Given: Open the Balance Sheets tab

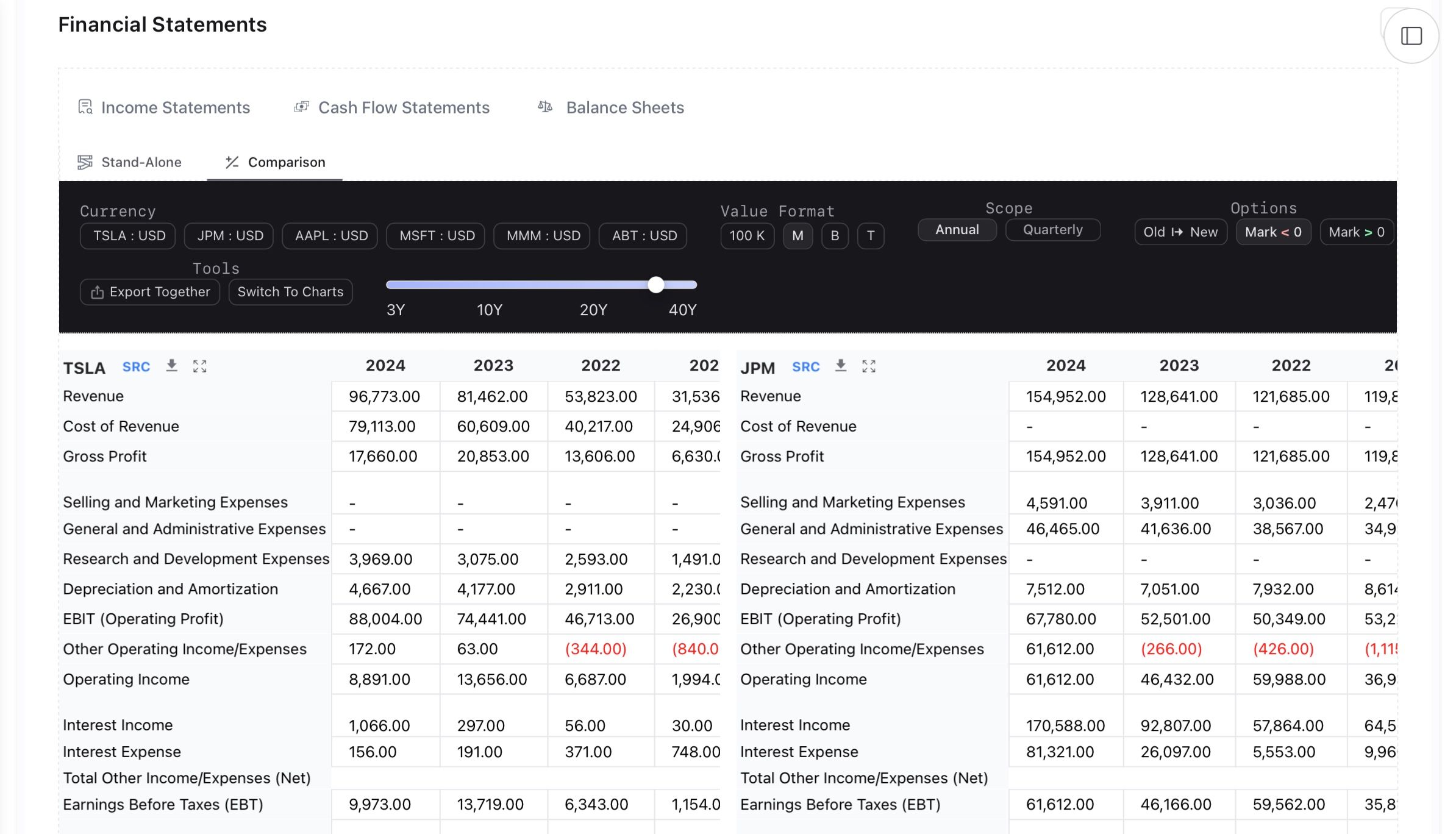Looking at the screenshot, I should pos(610,108).
